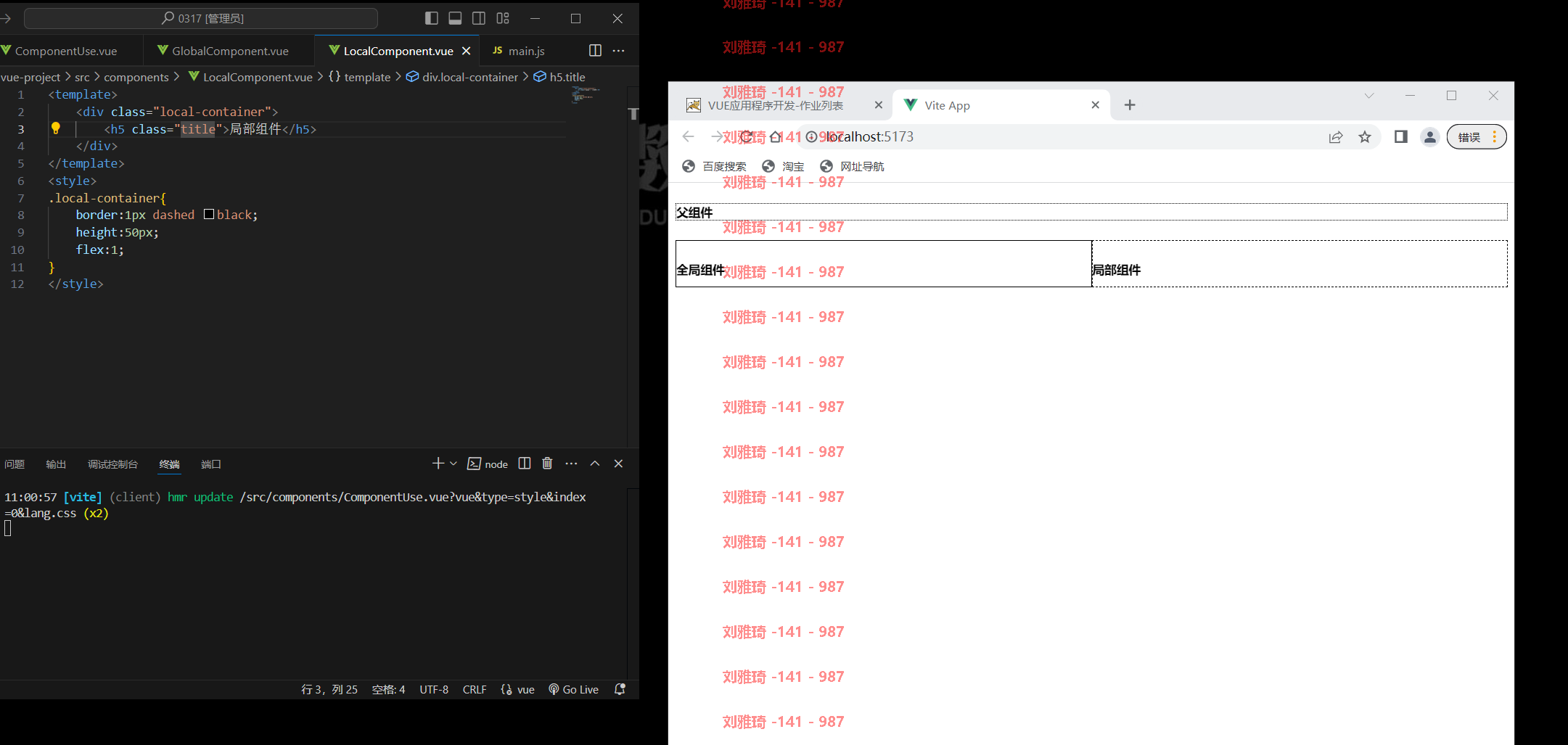The image size is (1568, 745).
Task: Go back in the browser
Action: click(689, 136)
